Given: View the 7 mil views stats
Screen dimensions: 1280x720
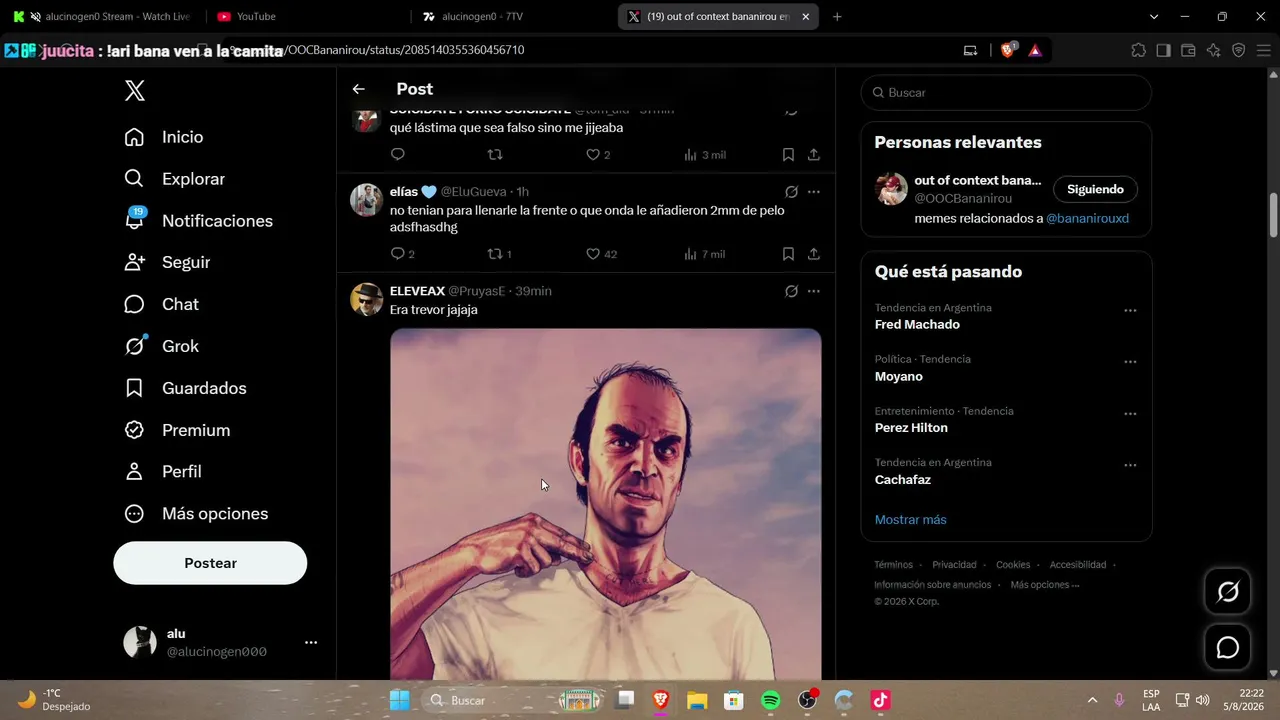Looking at the screenshot, I should point(705,254).
